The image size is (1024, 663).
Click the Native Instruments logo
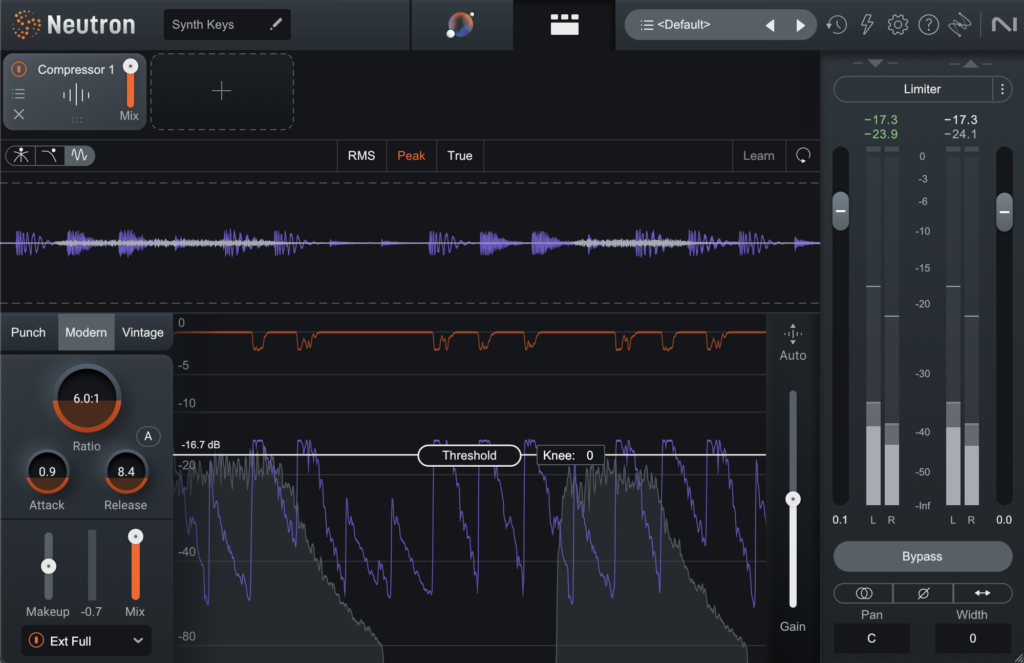click(1004, 25)
